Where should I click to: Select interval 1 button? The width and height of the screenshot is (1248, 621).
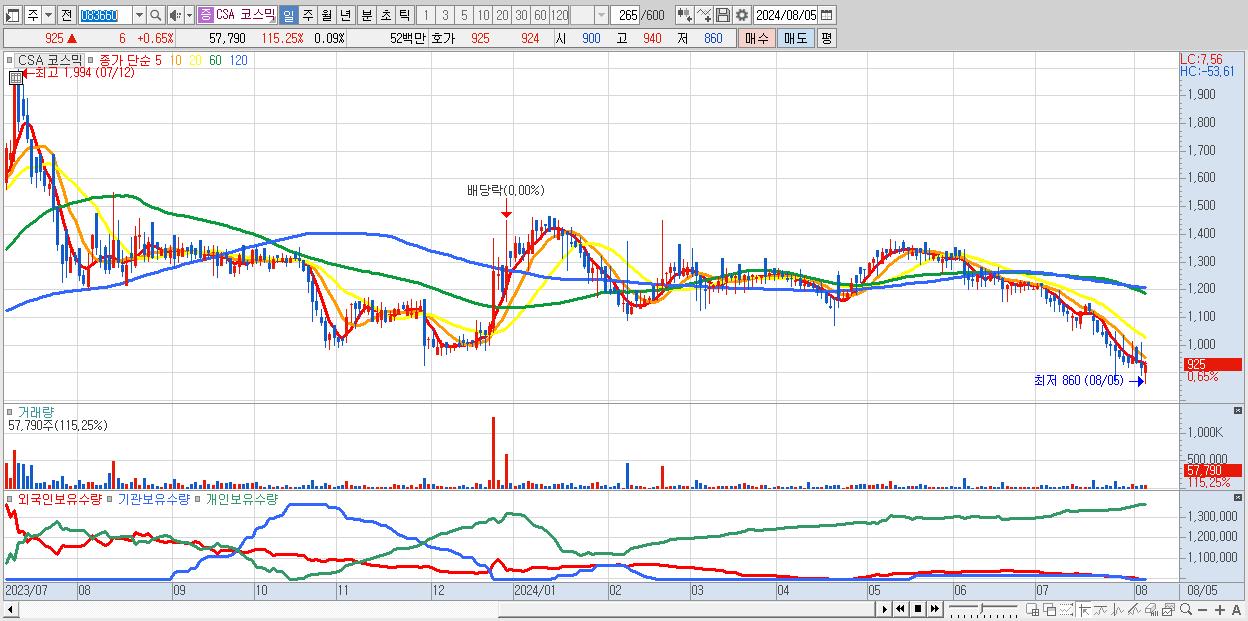pyautogui.click(x=425, y=15)
